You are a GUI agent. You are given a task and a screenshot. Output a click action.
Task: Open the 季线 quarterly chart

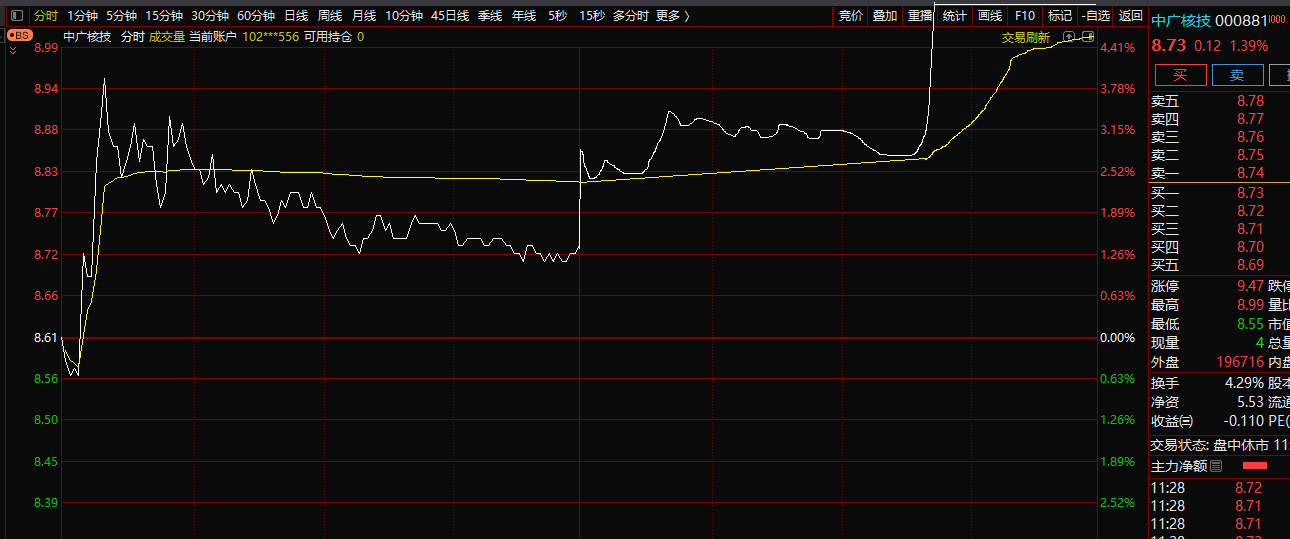click(490, 16)
